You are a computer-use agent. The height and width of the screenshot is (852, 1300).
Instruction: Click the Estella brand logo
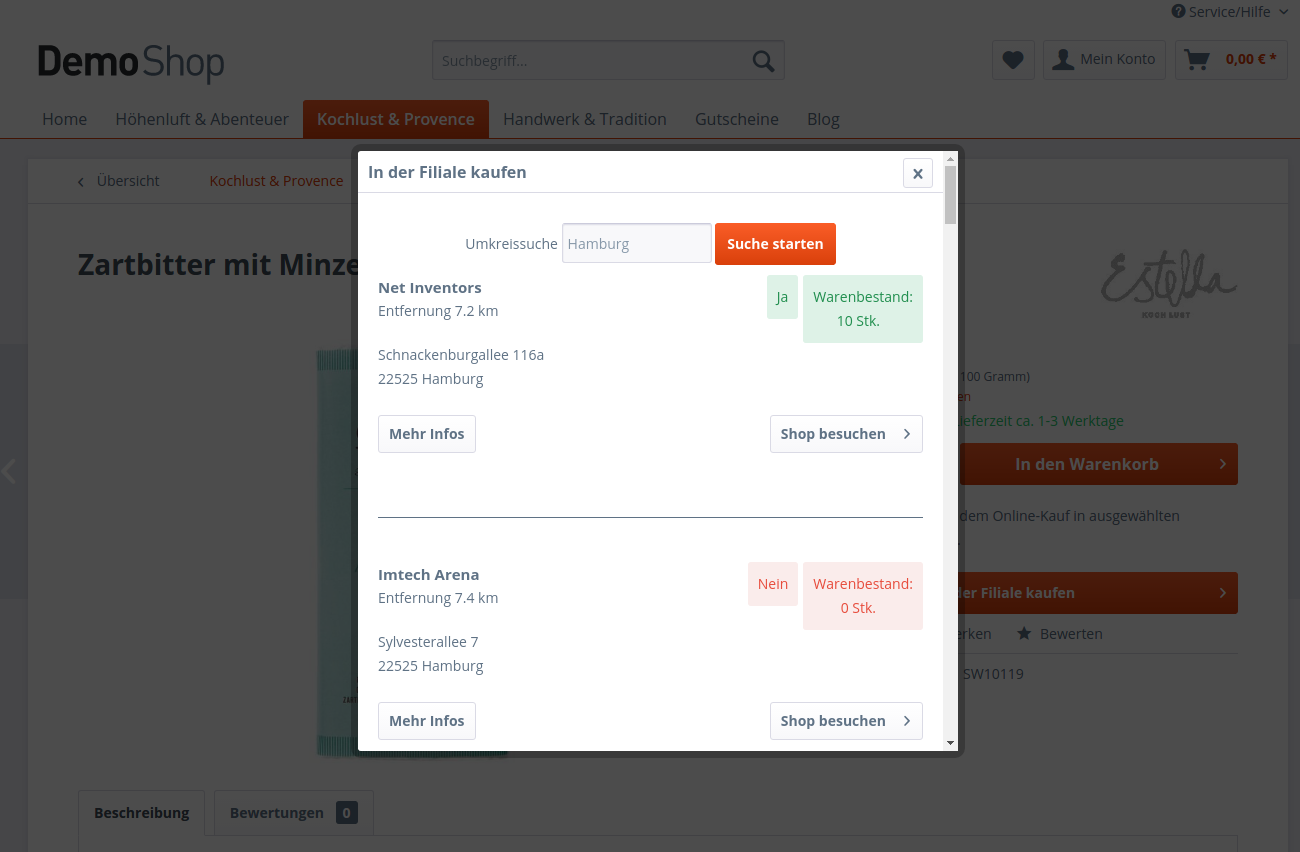1168,284
